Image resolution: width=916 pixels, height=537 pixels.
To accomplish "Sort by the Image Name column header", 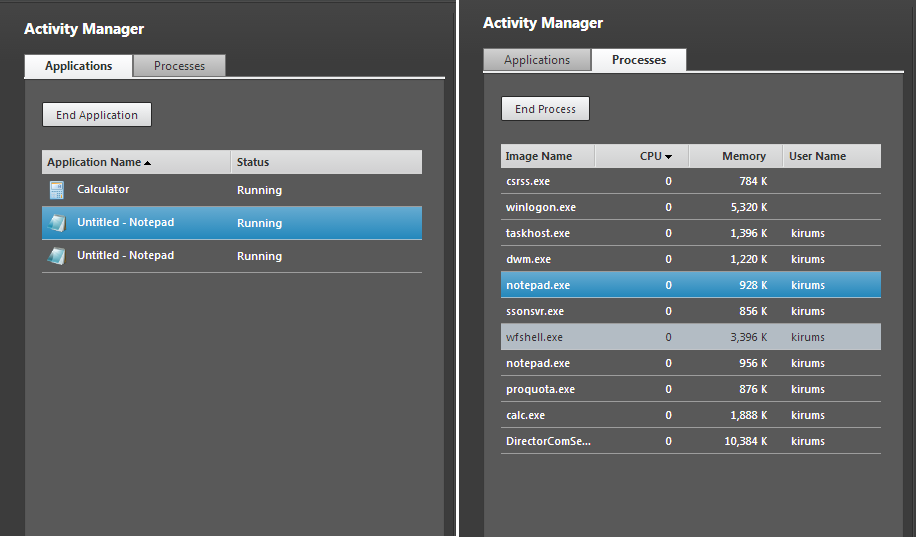I will 539,156.
